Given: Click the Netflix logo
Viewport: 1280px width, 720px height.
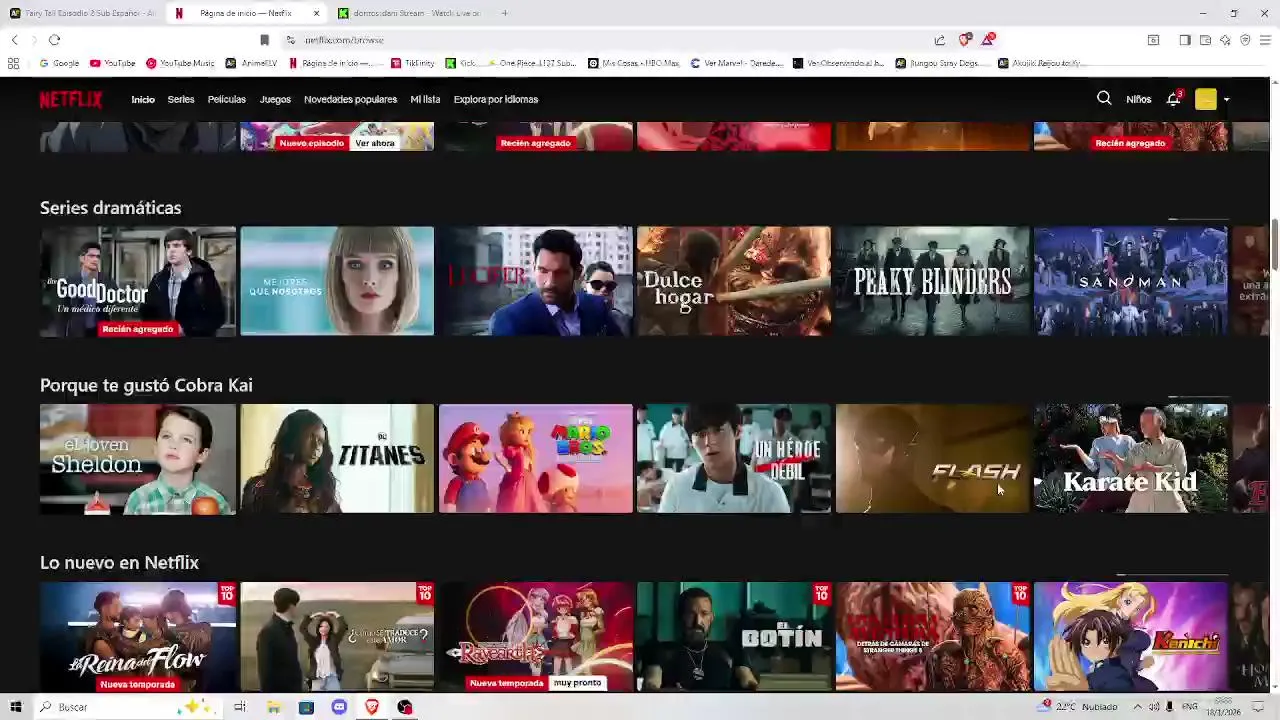Looking at the screenshot, I should click(71, 99).
